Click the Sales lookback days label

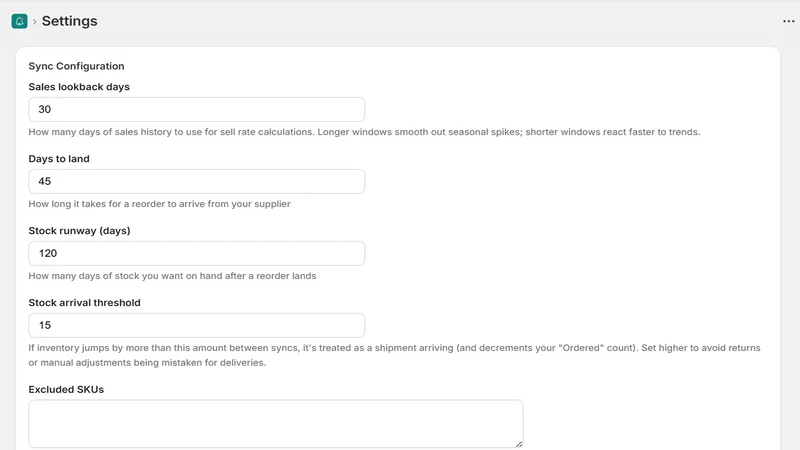(79, 87)
